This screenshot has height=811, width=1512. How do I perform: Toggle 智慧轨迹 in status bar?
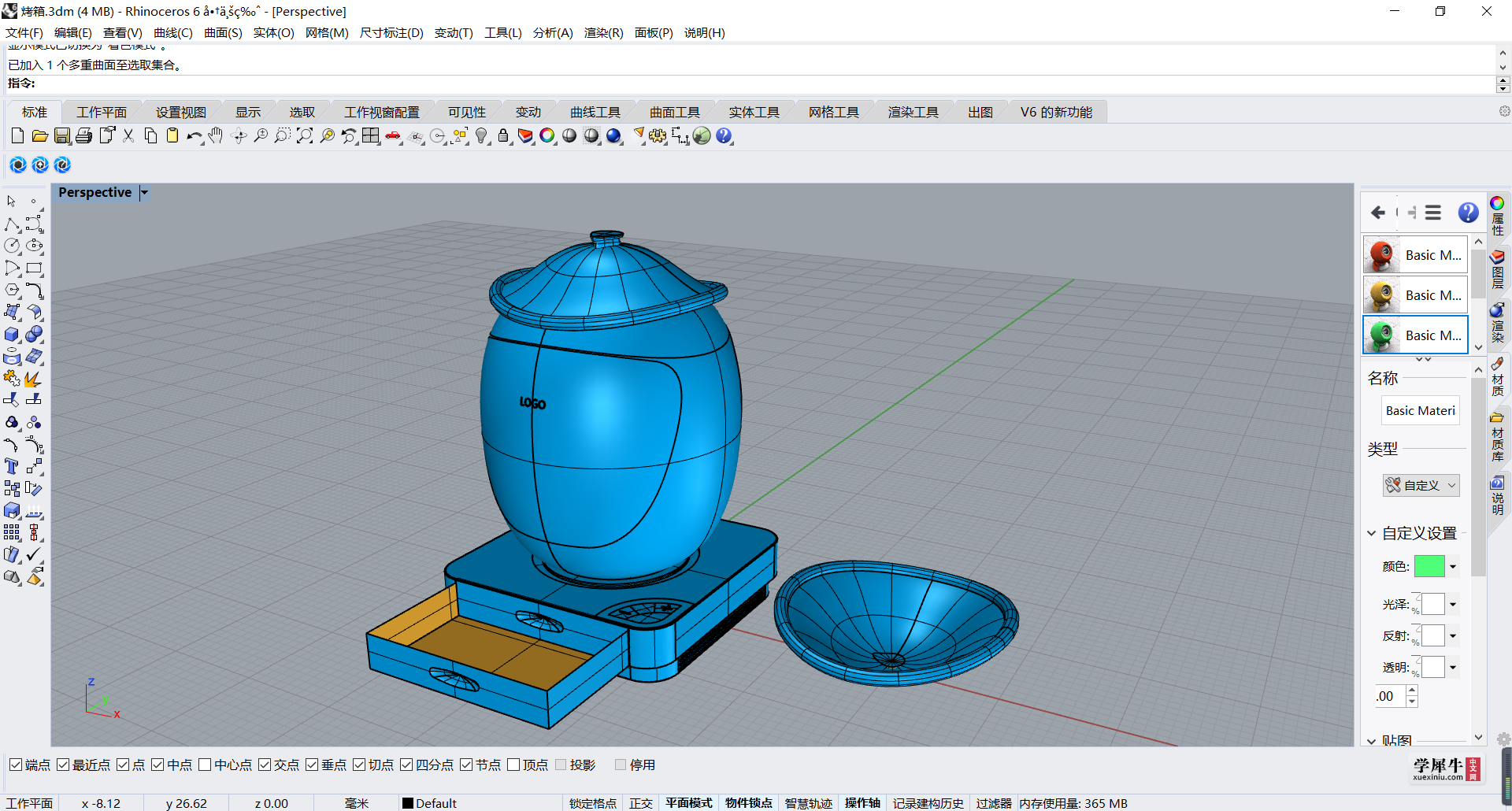click(x=809, y=803)
